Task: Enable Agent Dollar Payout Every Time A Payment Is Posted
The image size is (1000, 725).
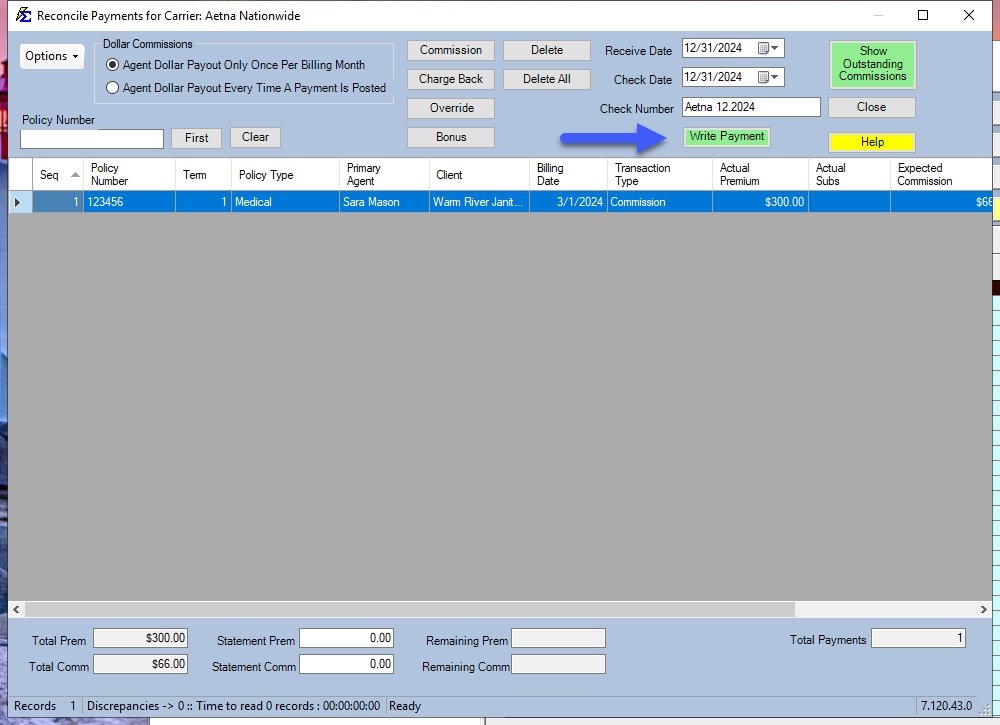Action: [112, 87]
